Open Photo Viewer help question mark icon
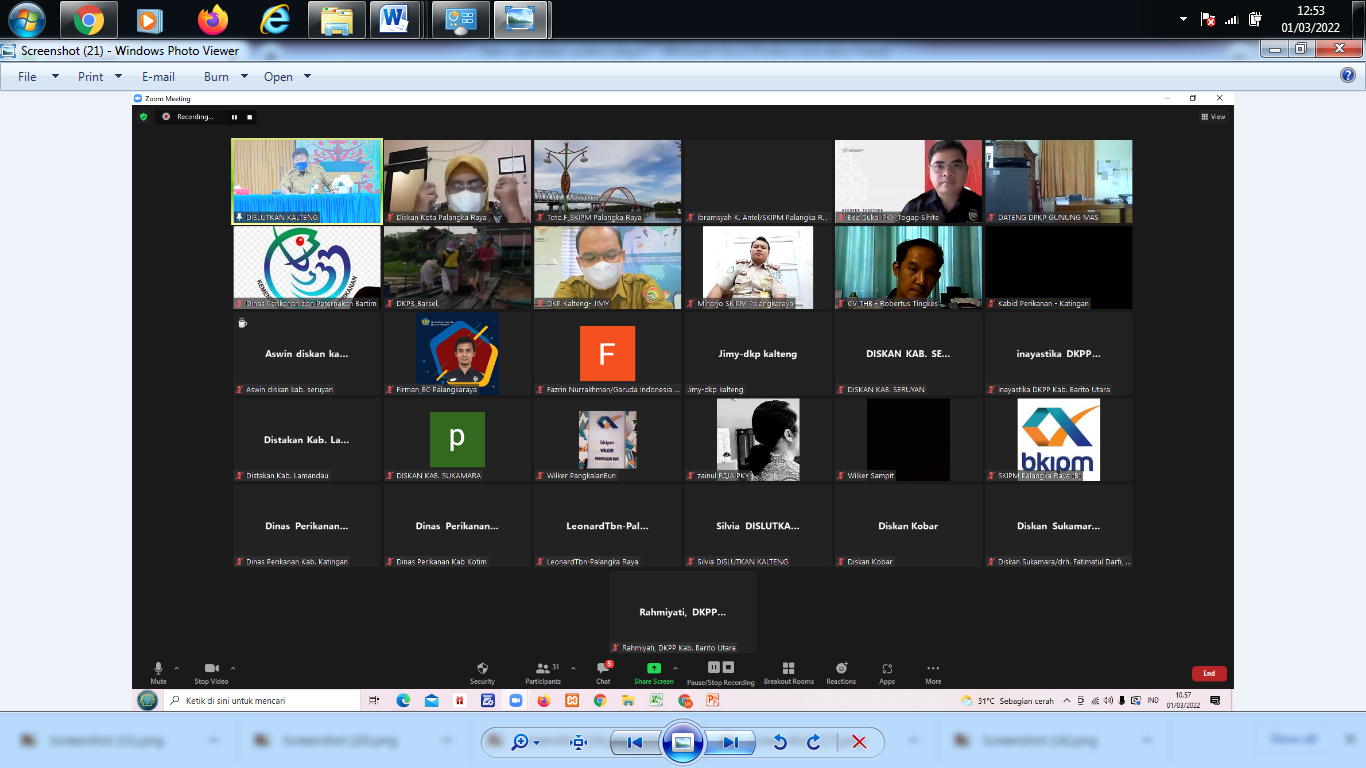The height and width of the screenshot is (768, 1366). [x=1347, y=75]
